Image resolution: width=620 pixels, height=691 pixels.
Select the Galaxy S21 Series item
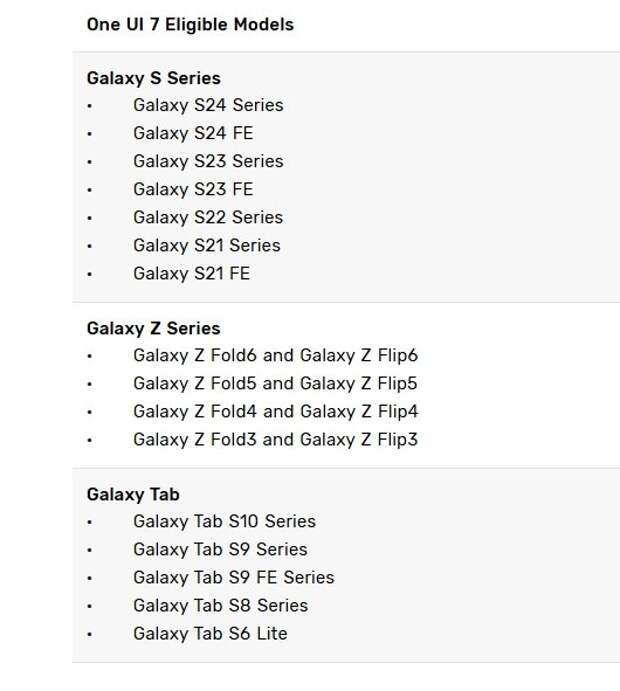(x=207, y=246)
